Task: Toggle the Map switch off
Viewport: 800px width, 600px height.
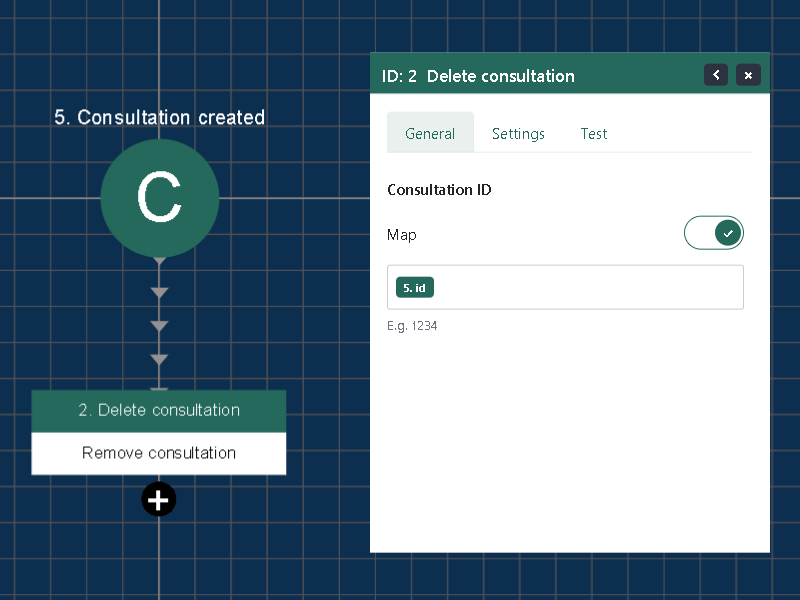Action: point(713,233)
